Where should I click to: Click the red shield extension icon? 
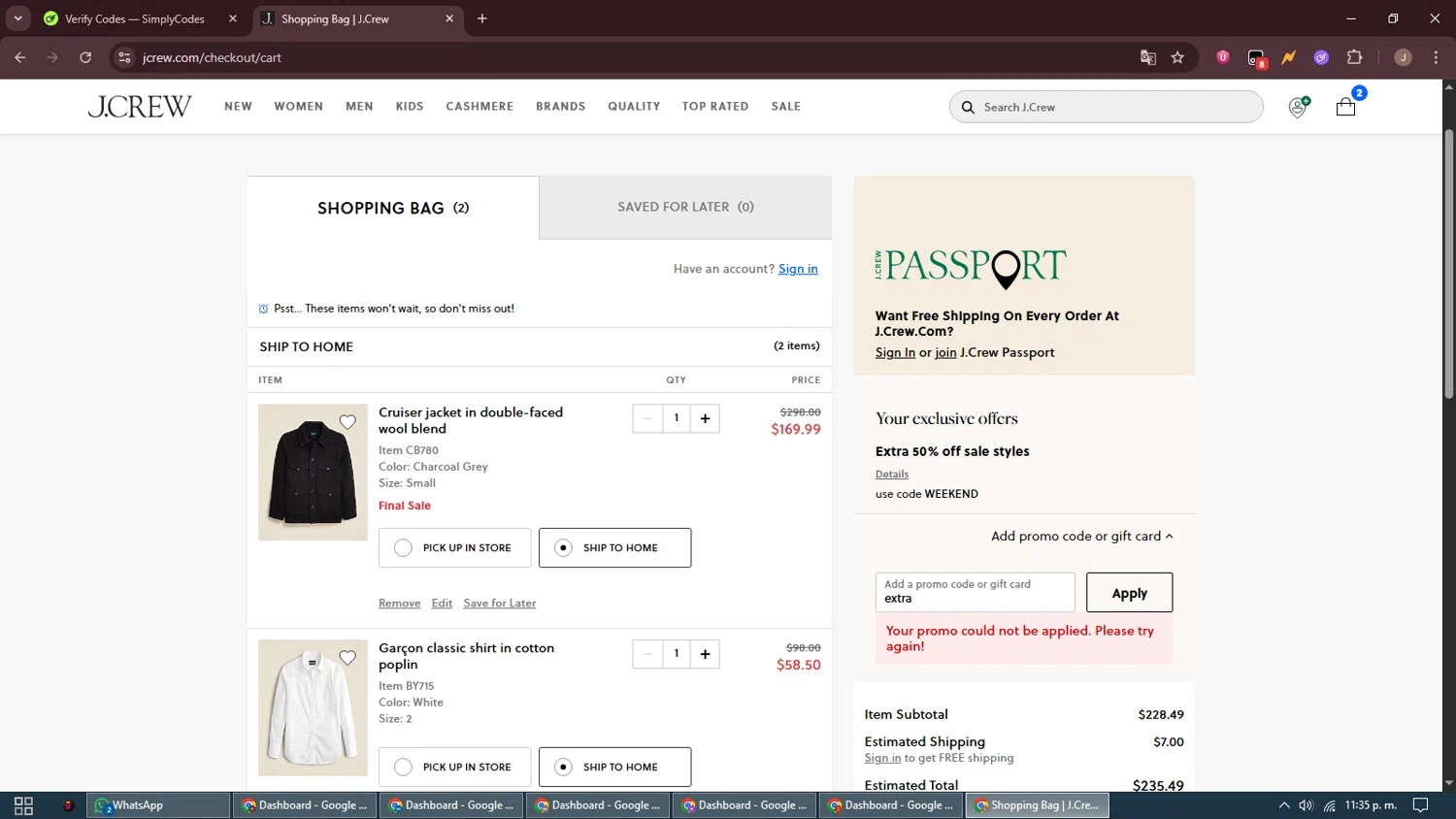(x=1223, y=57)
